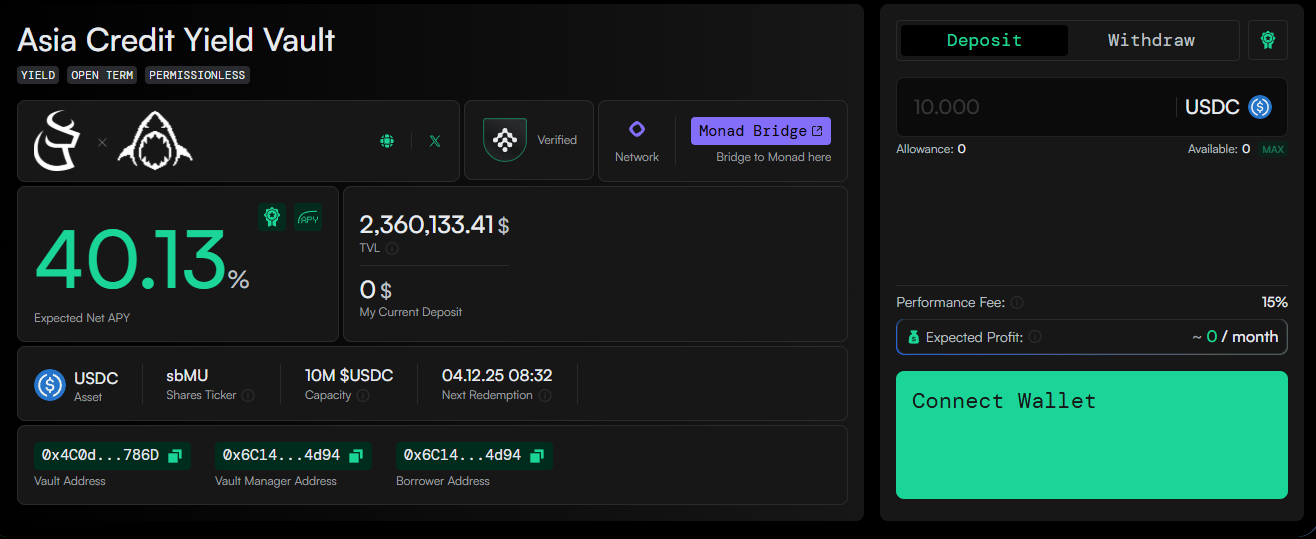Click the APY chart icon

tap(308, 217)
